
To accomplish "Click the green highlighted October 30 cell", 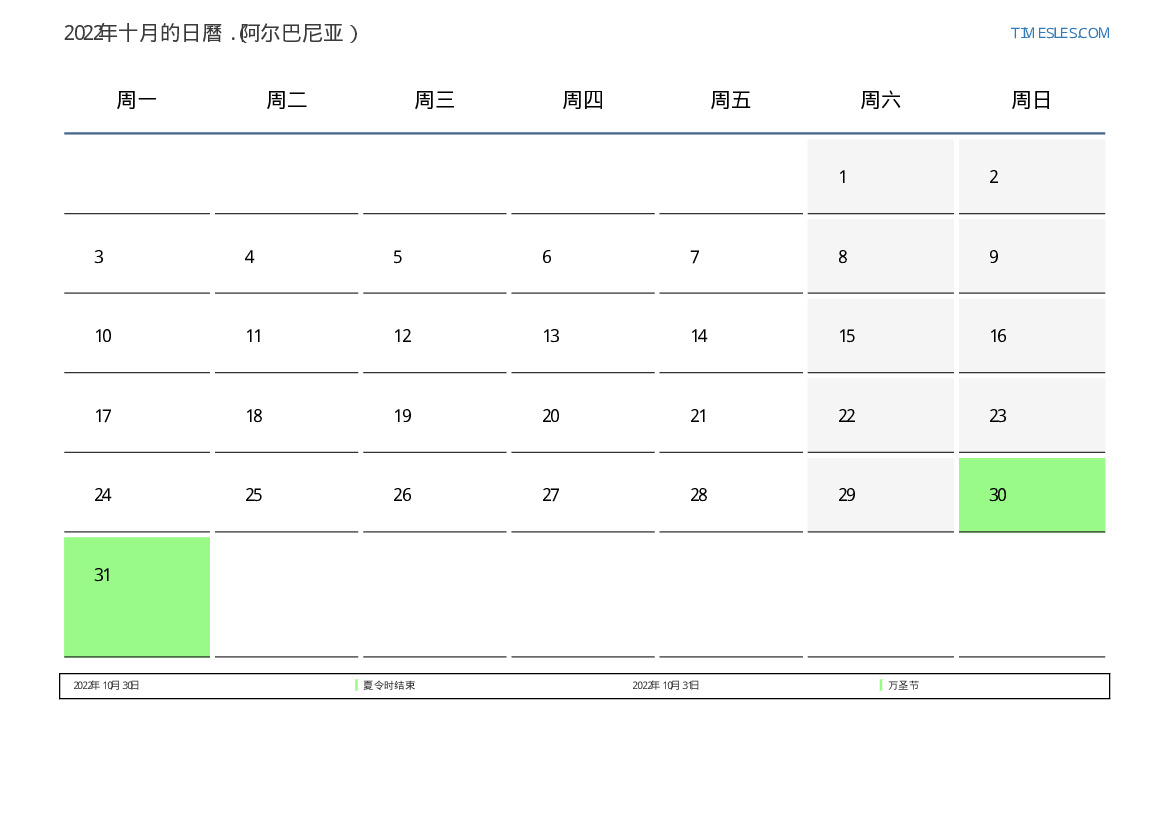I will click(x=1031, y=495).
